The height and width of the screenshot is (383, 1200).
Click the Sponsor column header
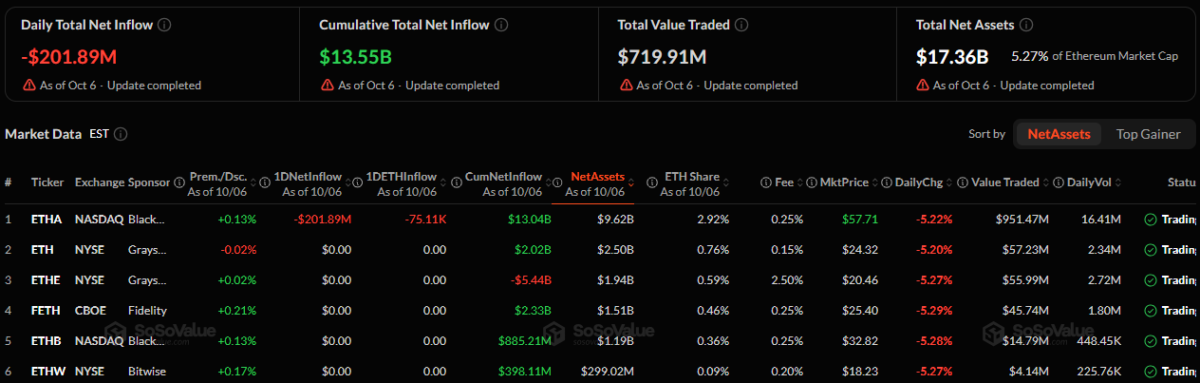point(150,183)
